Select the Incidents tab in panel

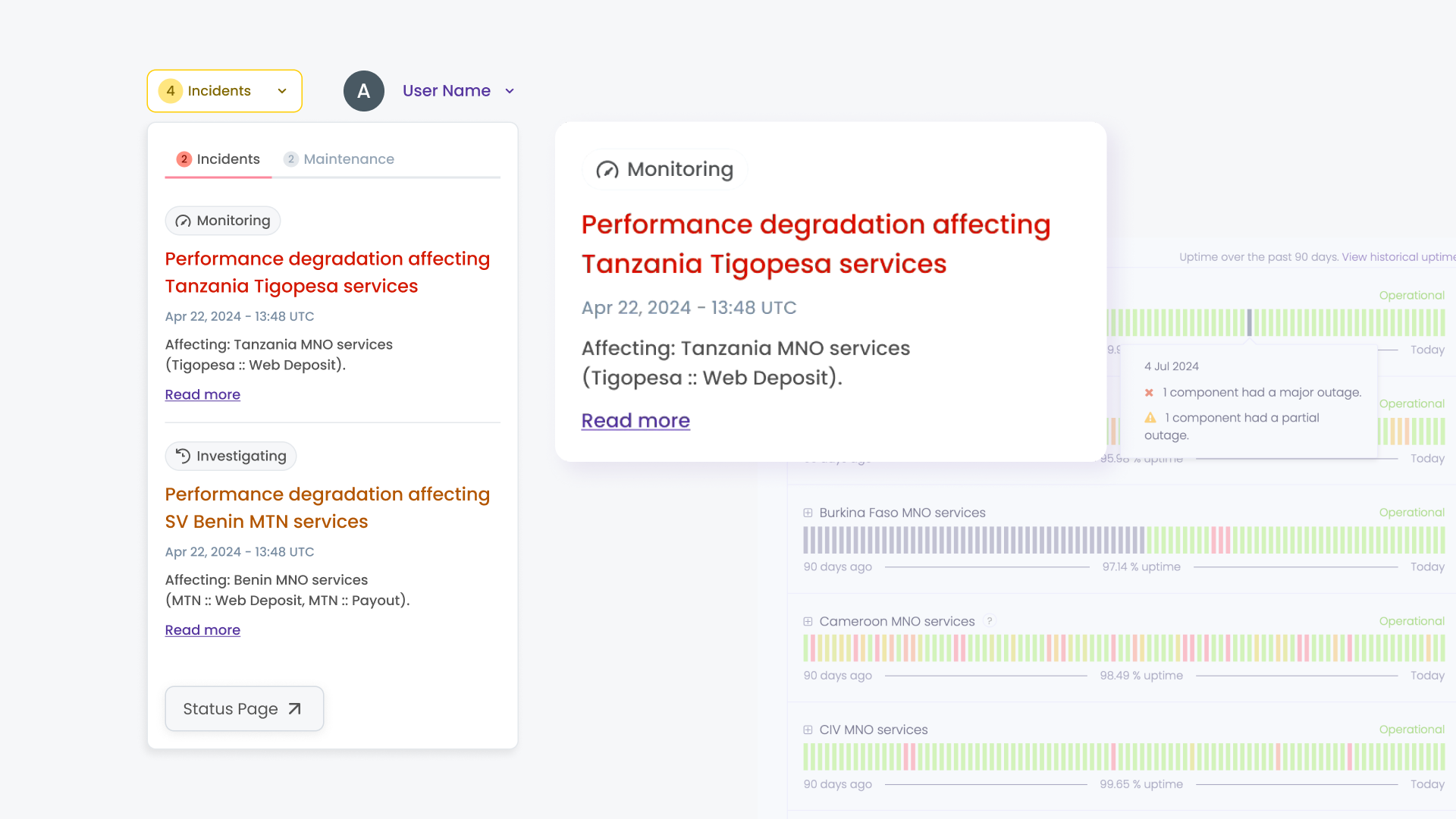[218, 159]
